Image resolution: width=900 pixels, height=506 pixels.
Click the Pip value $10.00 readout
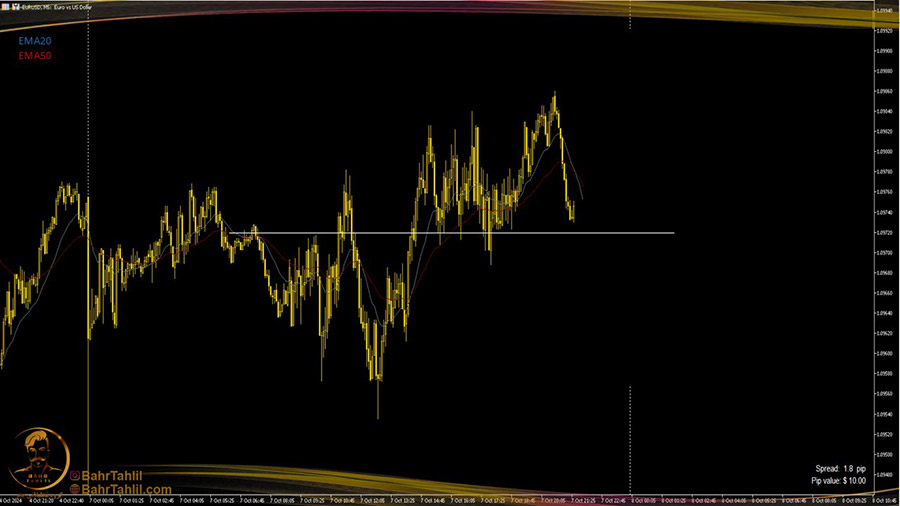(x=838, y=481)
